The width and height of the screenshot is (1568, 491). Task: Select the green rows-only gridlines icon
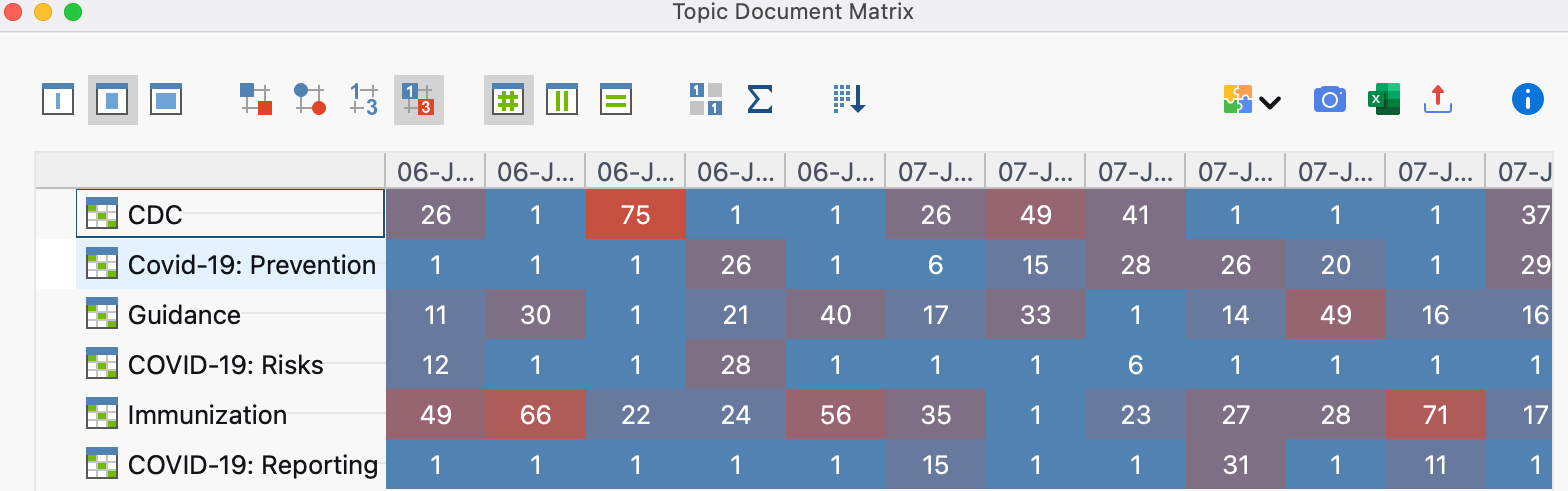(x=616, y=100)
